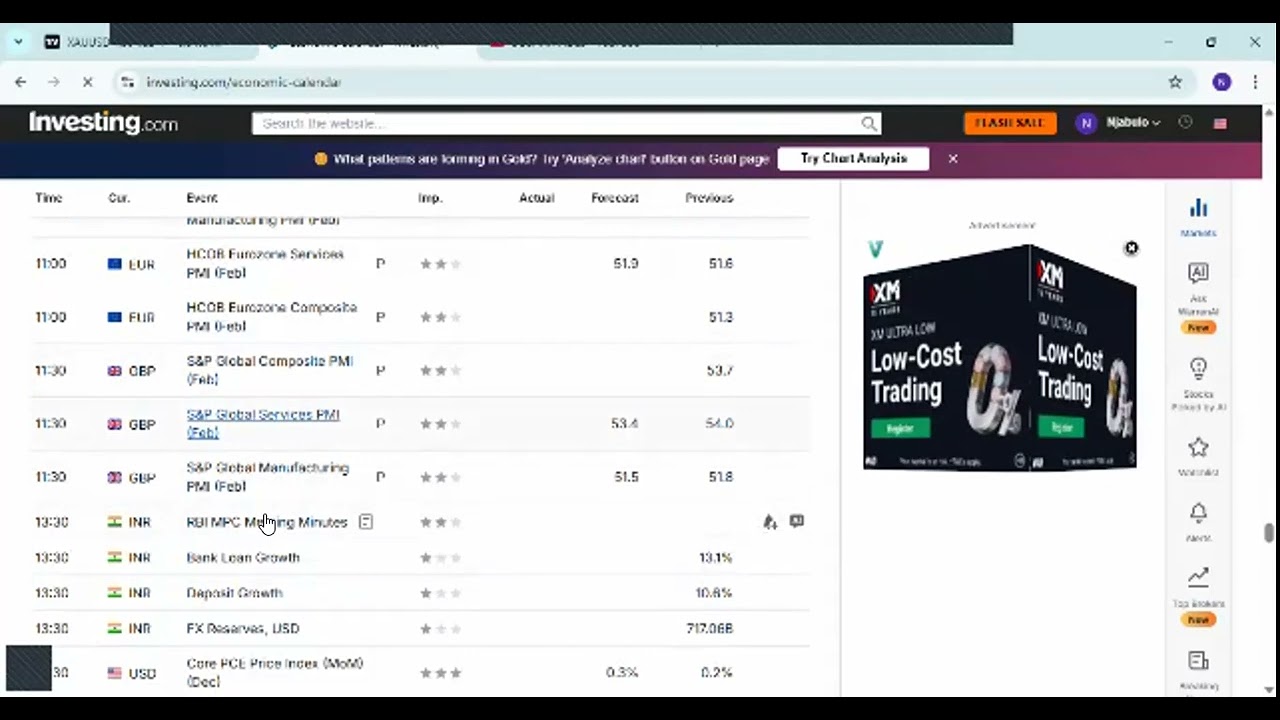1280x720 pixels.
Task: Open the Chrome tab search dropdown
Action: (18, 42)
